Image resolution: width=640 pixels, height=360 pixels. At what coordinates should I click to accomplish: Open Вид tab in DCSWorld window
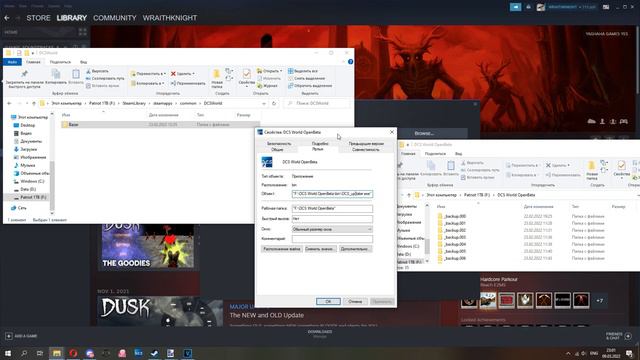click(x=84, y=62)
